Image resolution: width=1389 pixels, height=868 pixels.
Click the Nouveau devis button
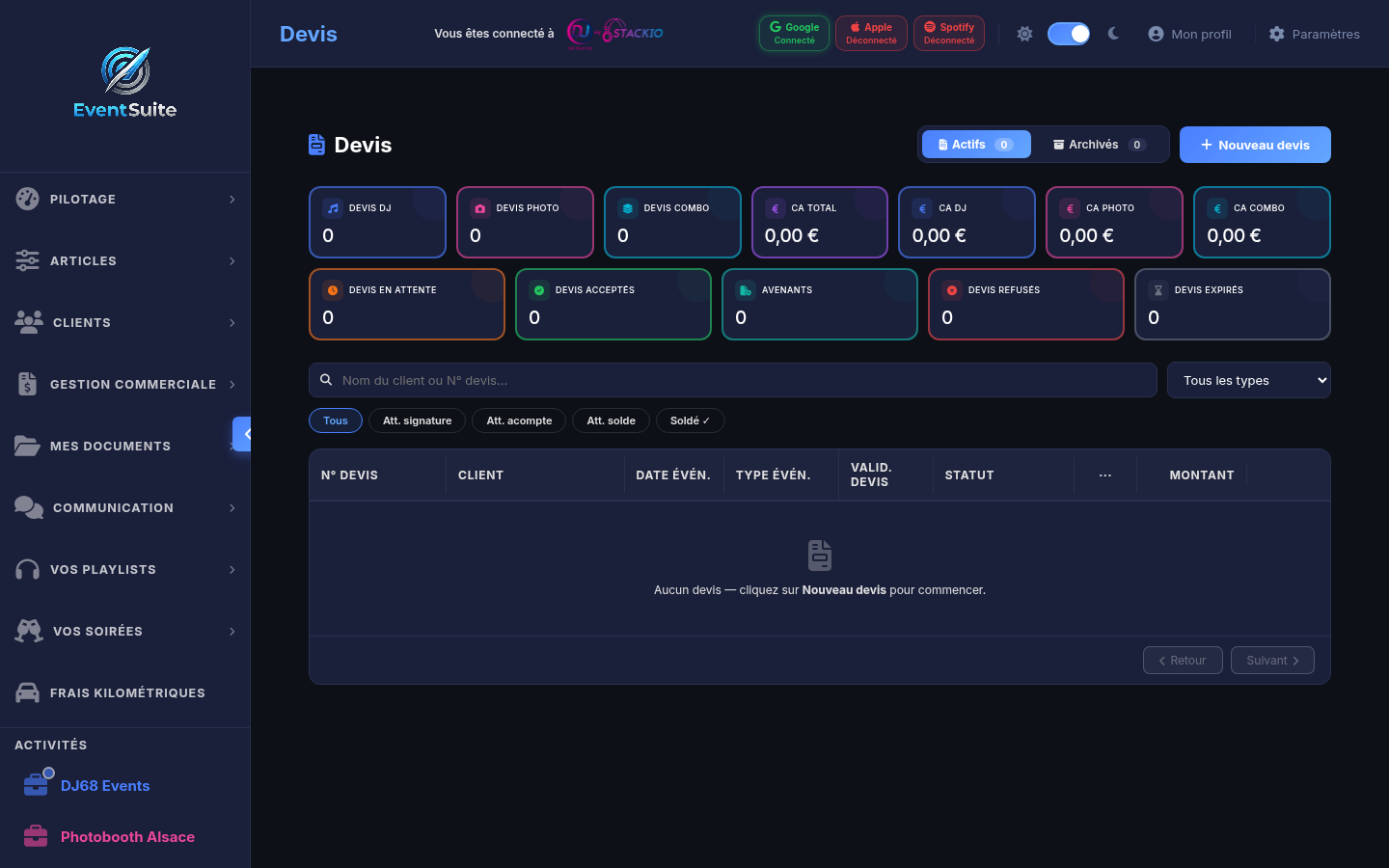coord(1255,144)
